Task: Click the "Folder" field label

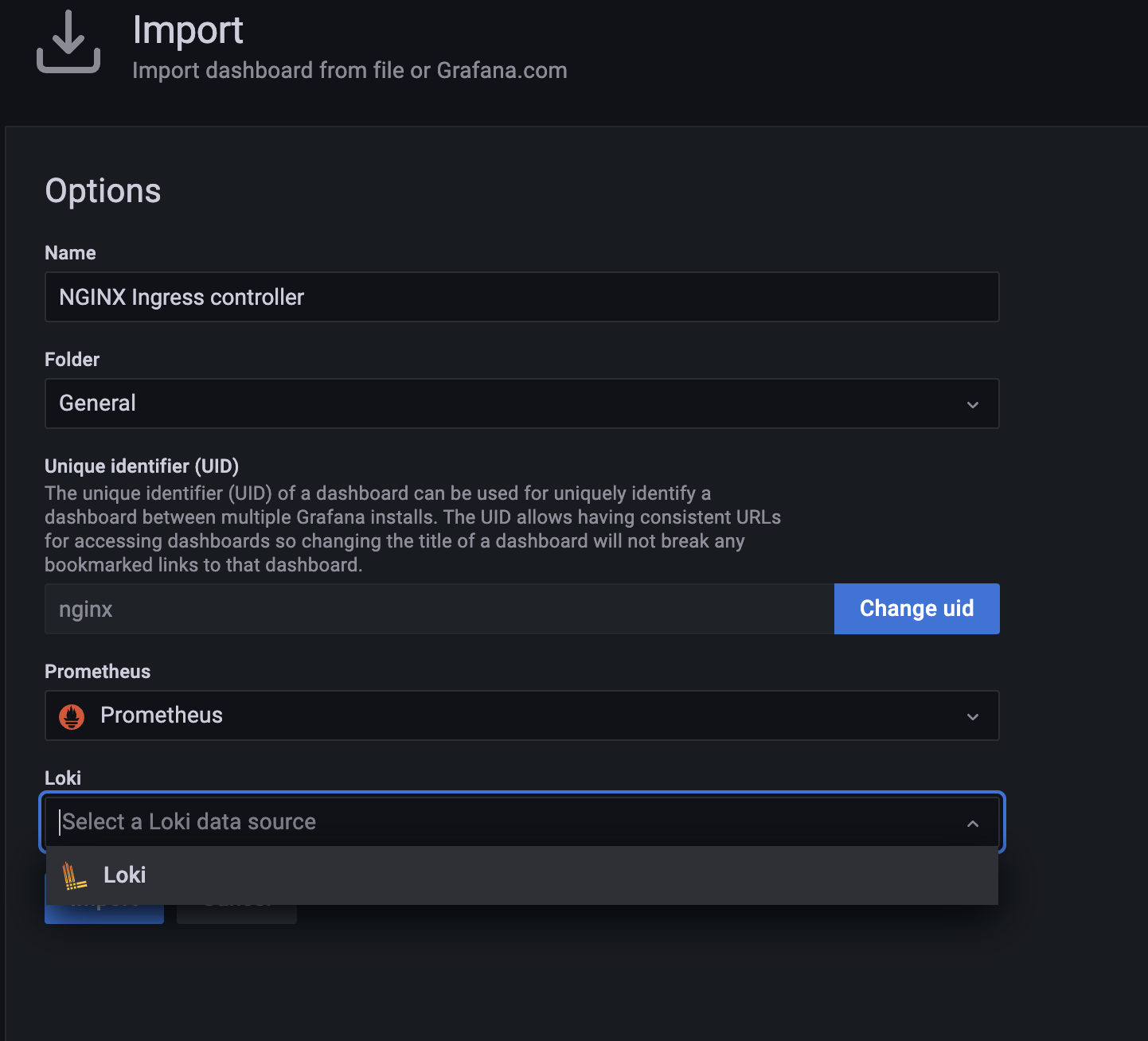Action: pos(72,360)
